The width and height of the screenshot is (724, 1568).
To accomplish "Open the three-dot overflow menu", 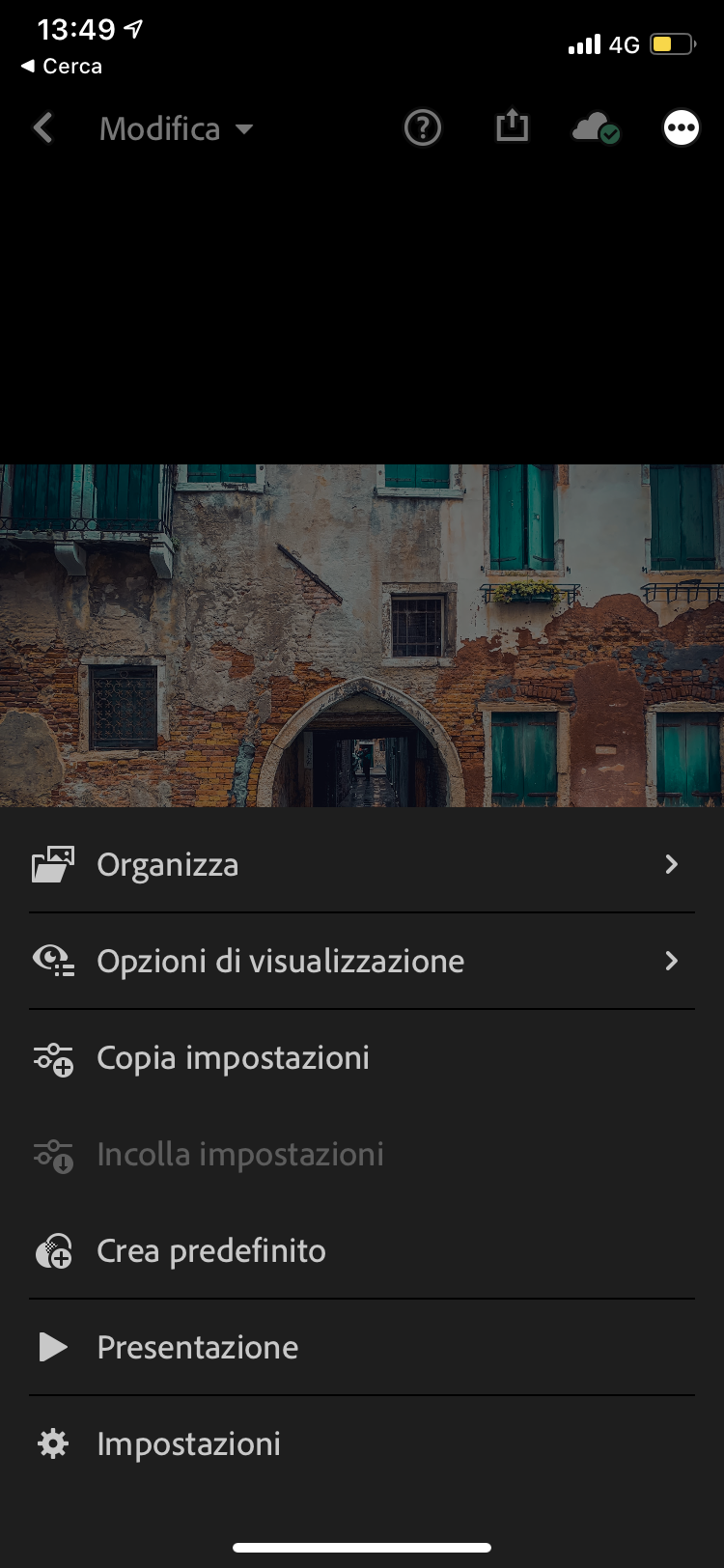I will [x=681, y=126].
